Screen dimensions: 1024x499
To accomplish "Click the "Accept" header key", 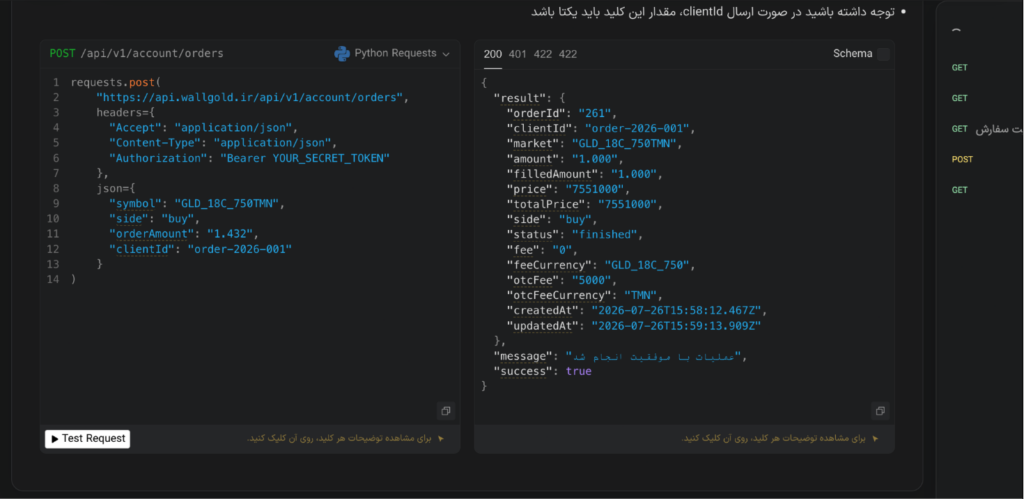I will [135, 127].
